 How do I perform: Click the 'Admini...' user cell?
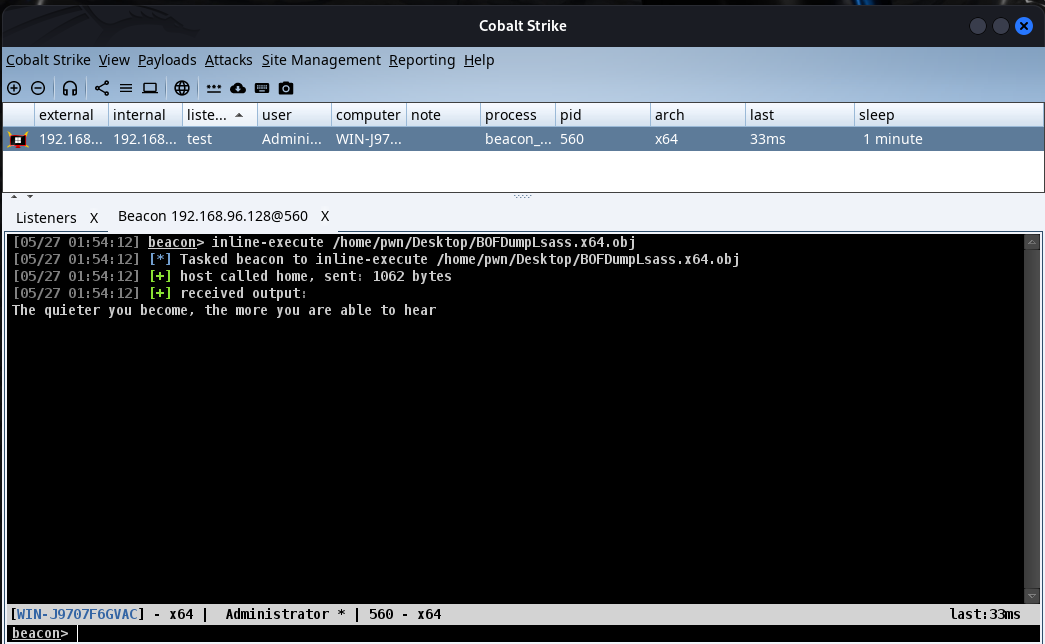(295, 139)
